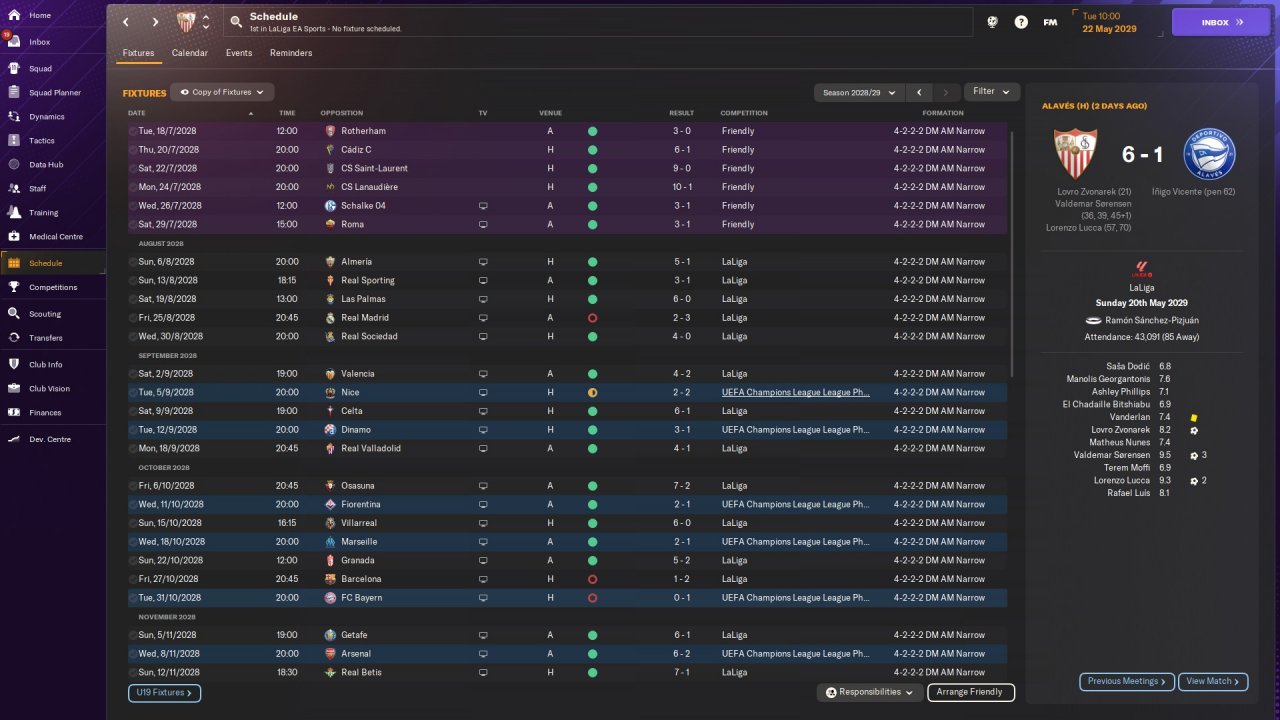The width and height of the screenshot is (1280, 720).
Task: Click the View Match button
Action: 1213,681
